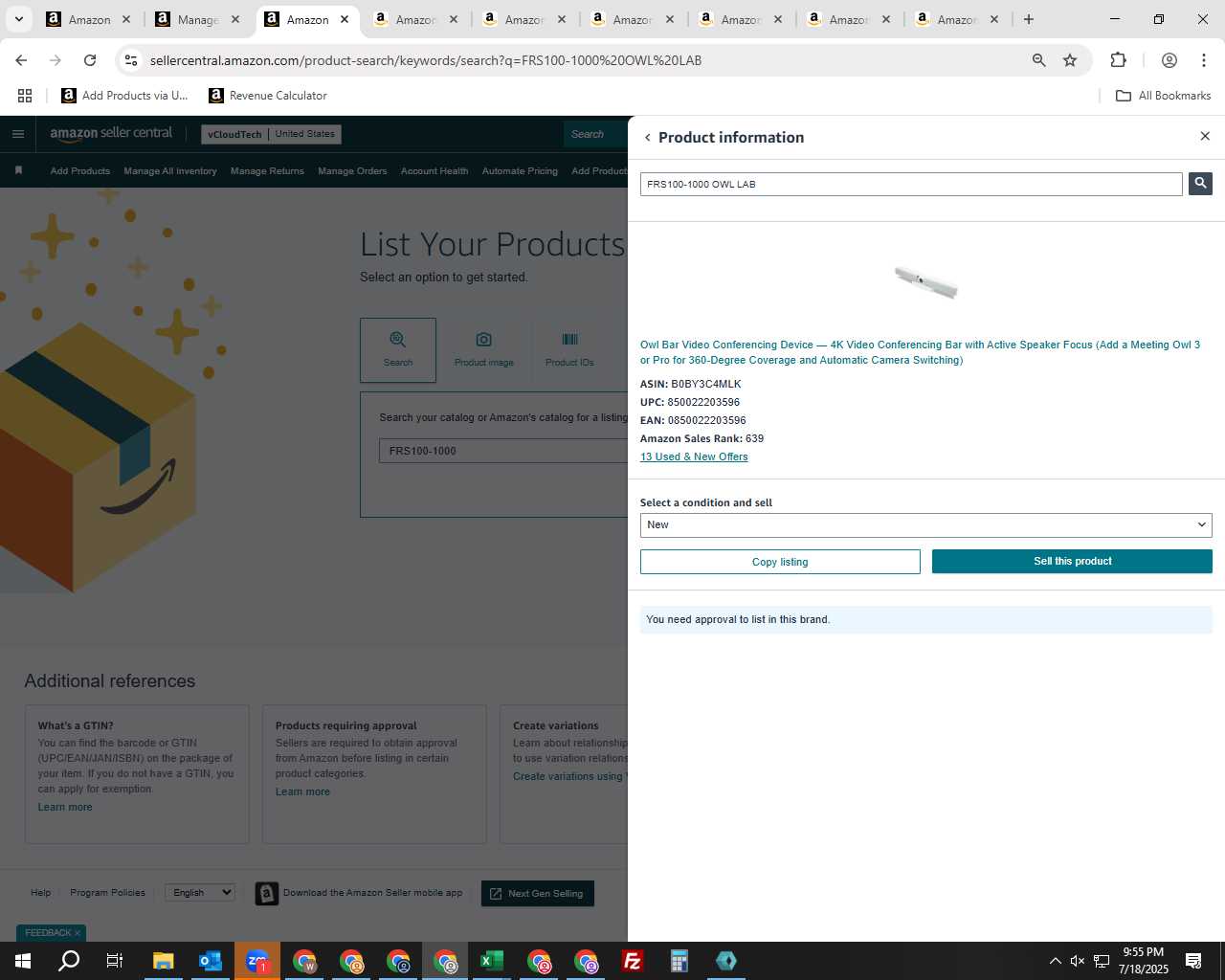Viewport: 1225px width, 980px height.
Task: Click the top Seller Central Search box
Action: click(x=595, y=134)
